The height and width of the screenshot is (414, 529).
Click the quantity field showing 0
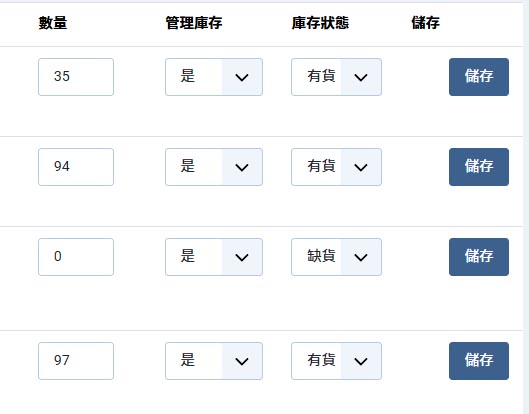pos(76,257)
